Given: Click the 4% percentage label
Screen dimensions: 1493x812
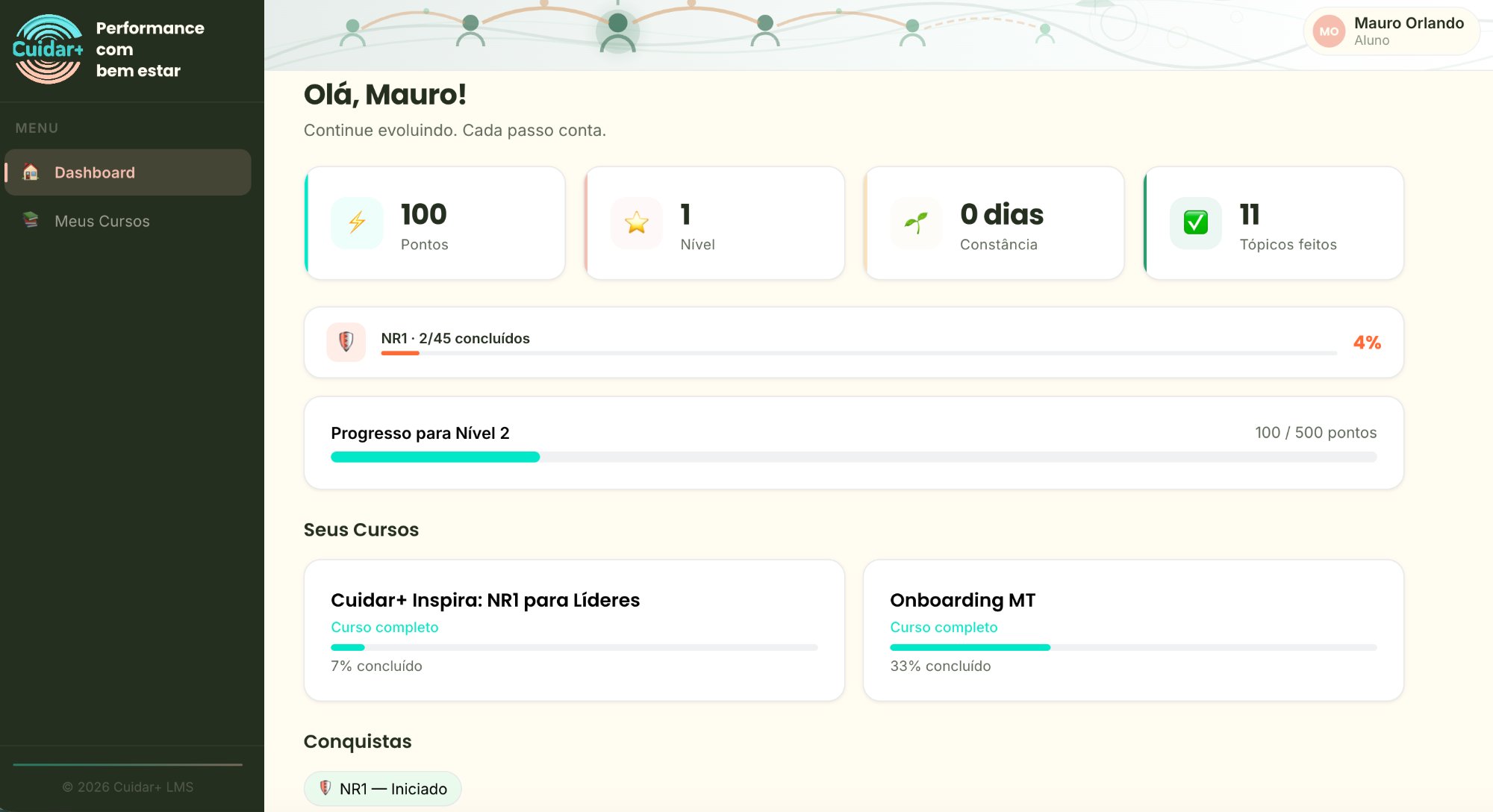Looking at the screenshot, I should pos(1368,342).
